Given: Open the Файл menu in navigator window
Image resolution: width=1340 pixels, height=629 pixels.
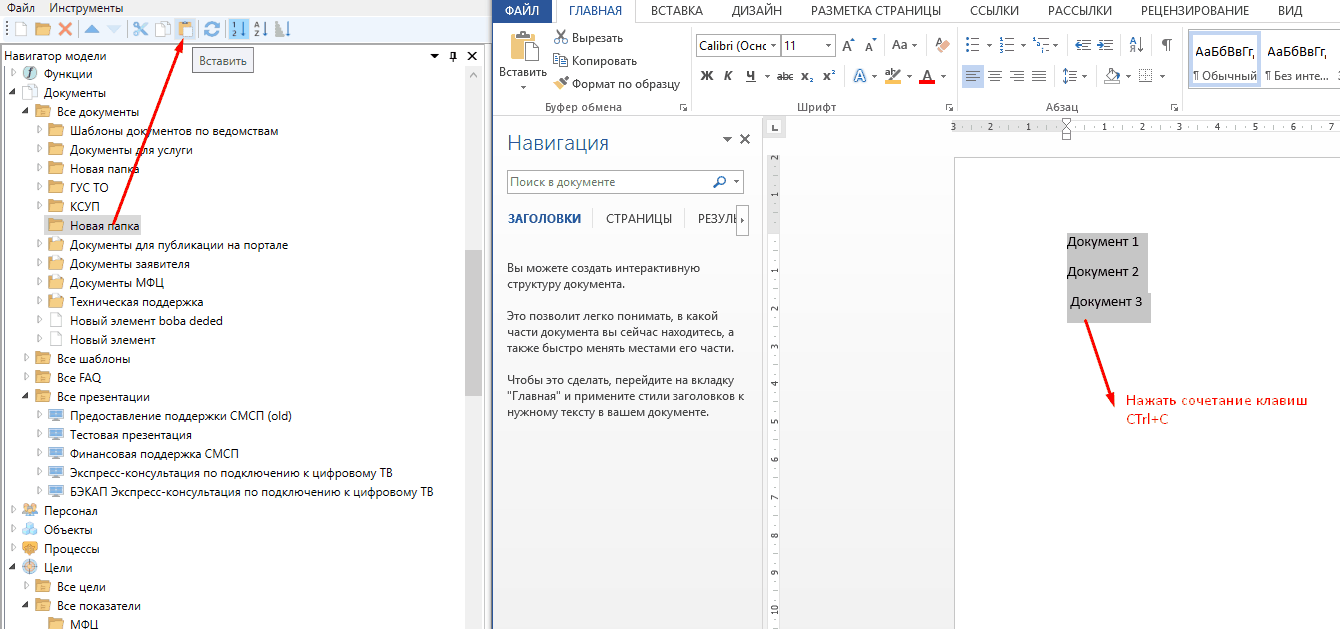Looking at the screenshot, I should click(x=21, y=8).
